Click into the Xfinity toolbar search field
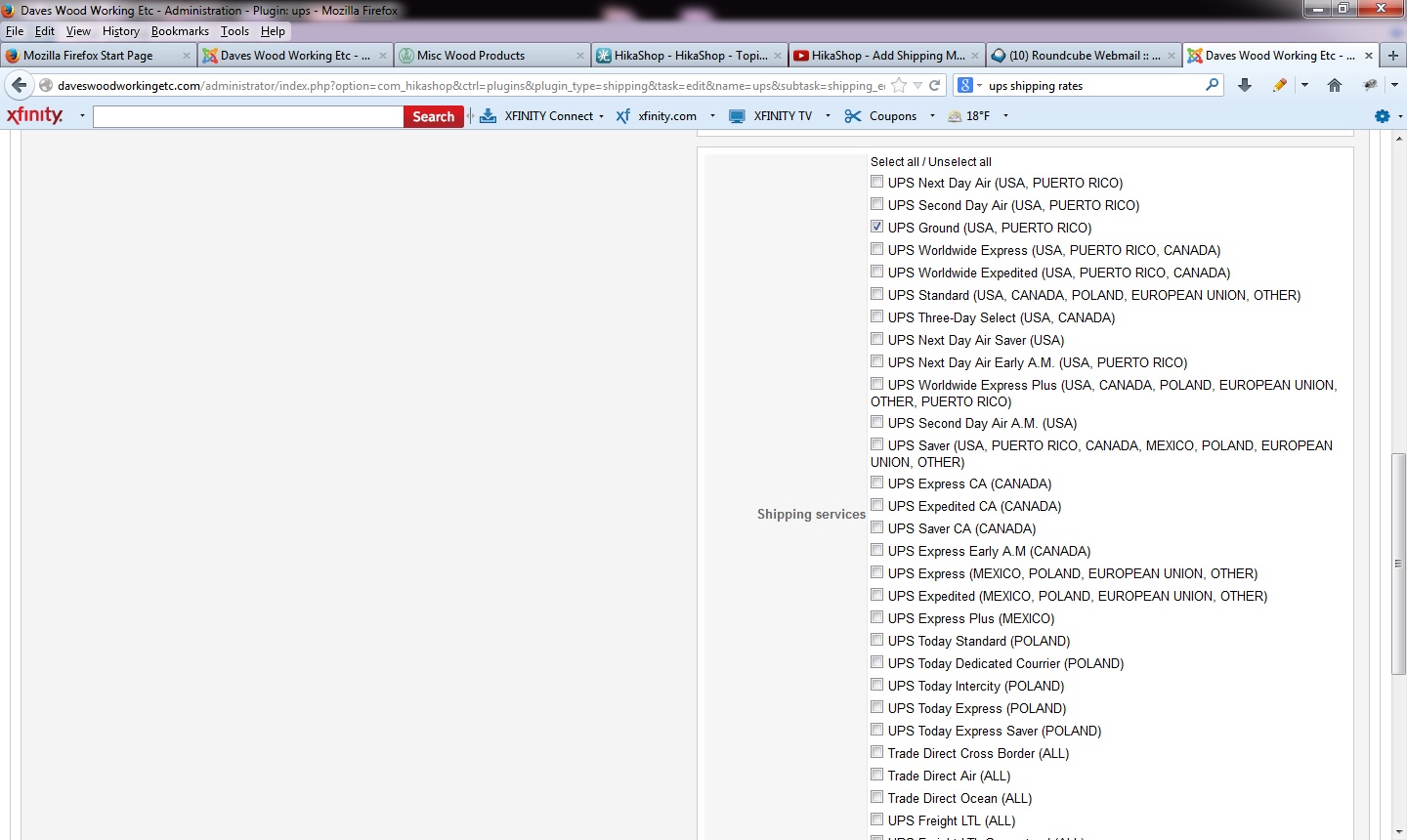The height and width of the screenshot is (840, 1407). click(x=248, y=116)
